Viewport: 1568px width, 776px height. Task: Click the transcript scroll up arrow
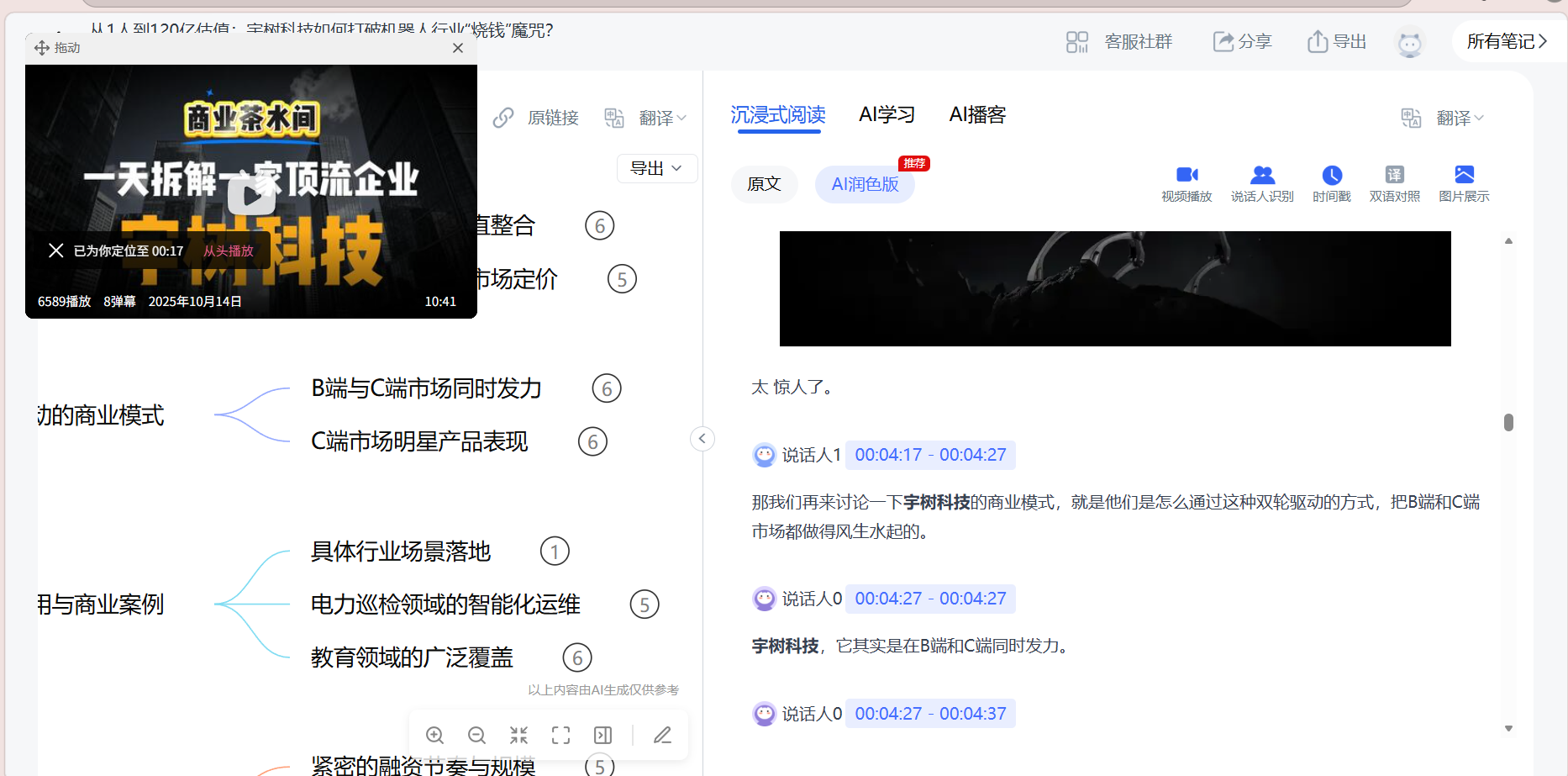[x=1508, y=241]
